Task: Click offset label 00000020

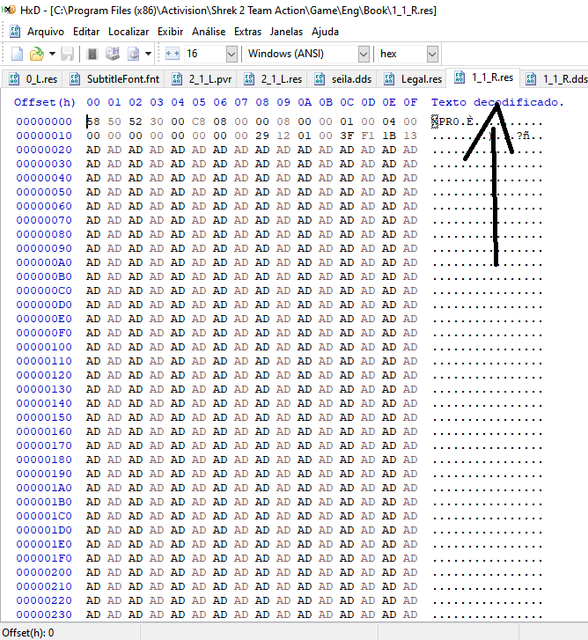Action: (x=44, y=150)
